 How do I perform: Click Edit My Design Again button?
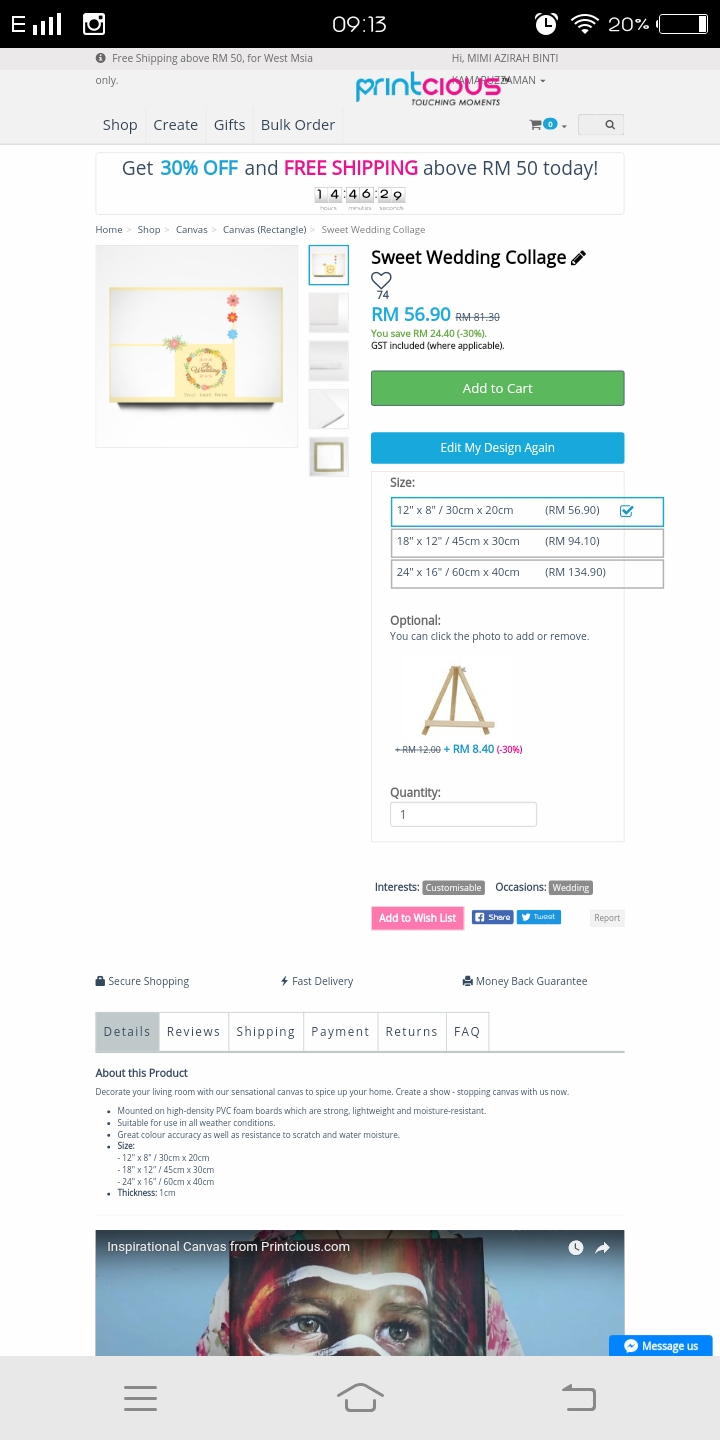(497, 448)
